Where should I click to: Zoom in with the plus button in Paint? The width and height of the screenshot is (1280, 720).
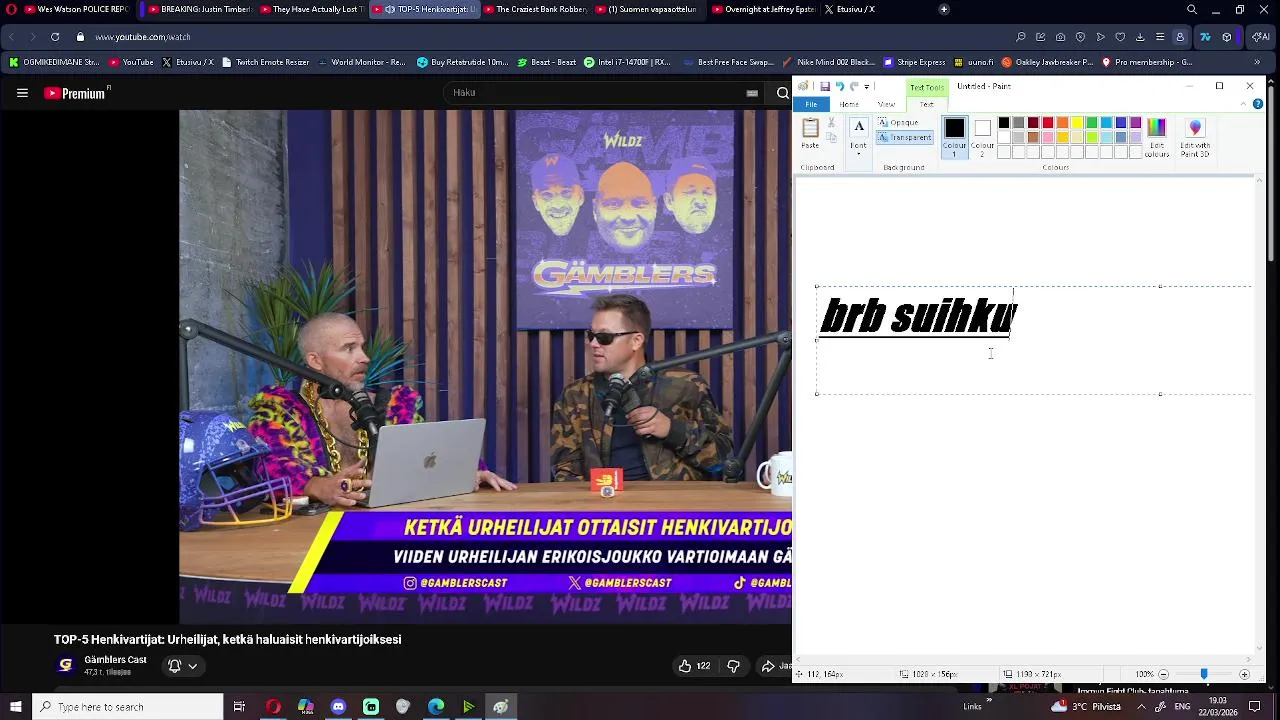1244,674
